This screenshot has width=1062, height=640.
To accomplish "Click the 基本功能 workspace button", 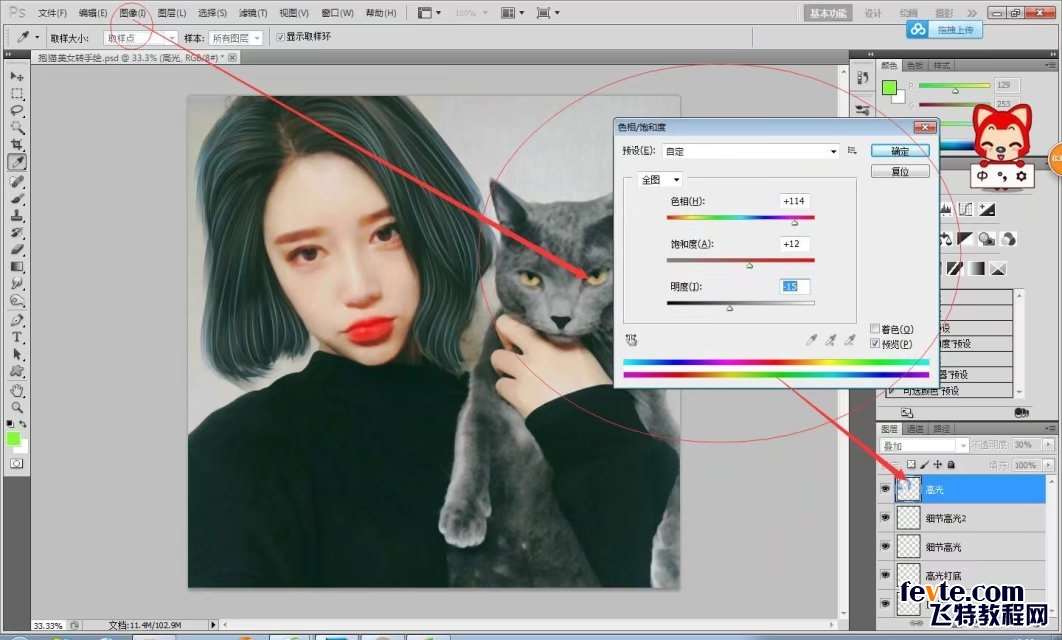I will click(x=828, y=14).
